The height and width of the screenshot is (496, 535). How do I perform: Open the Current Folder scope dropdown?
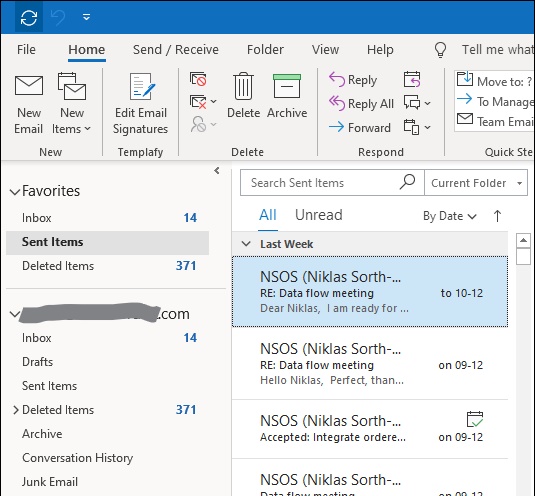coord(476,183)
